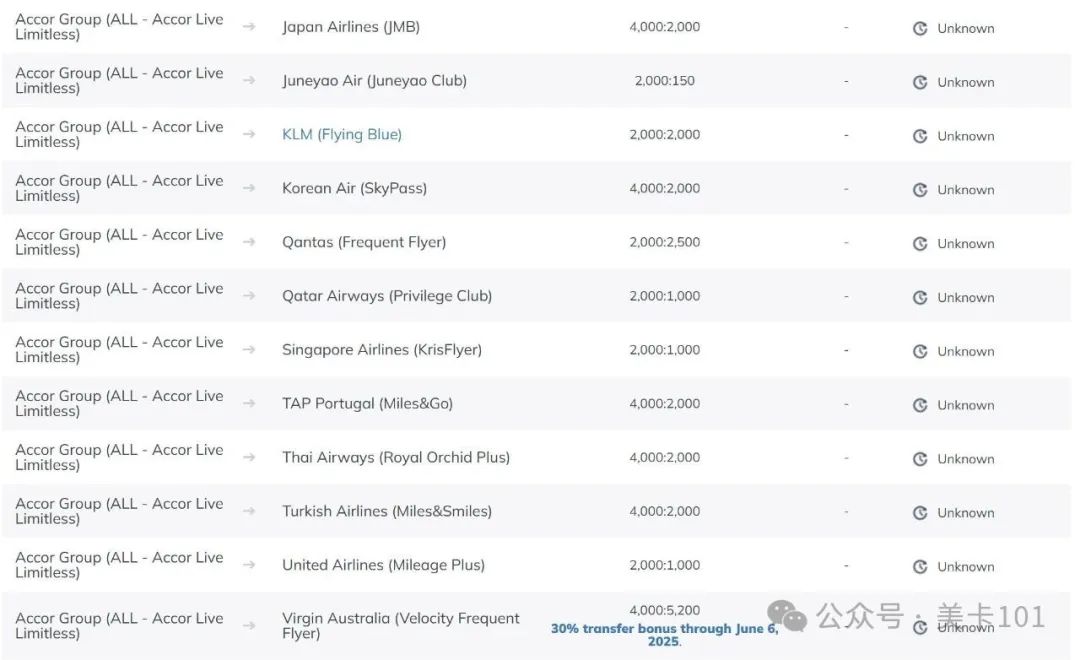This screenshot has height=660, width=1080.
Task: Click the arrow icon in Qatar Airways row
Action: click(249, 296)
